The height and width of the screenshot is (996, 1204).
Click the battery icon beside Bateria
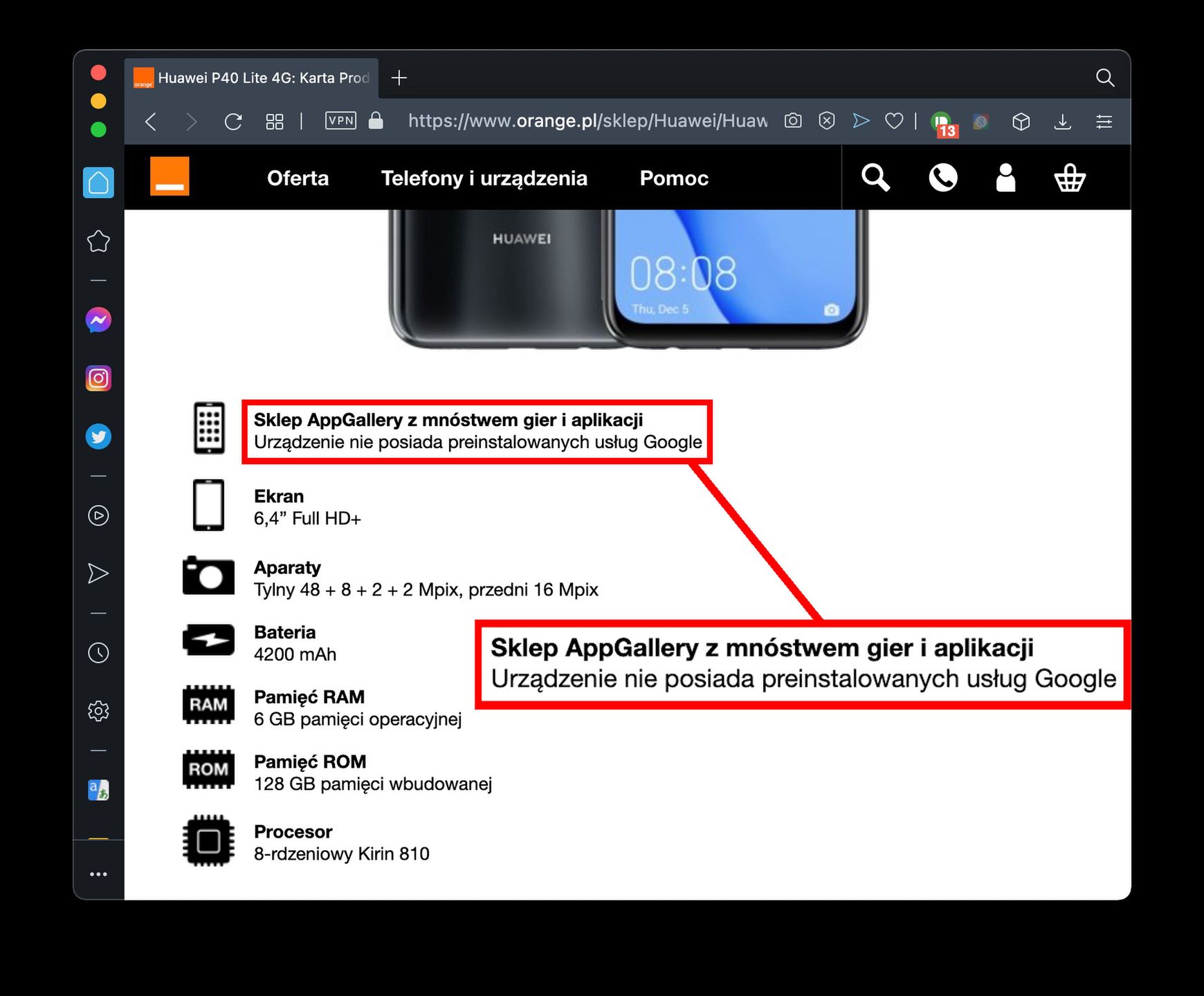[208, 640]
